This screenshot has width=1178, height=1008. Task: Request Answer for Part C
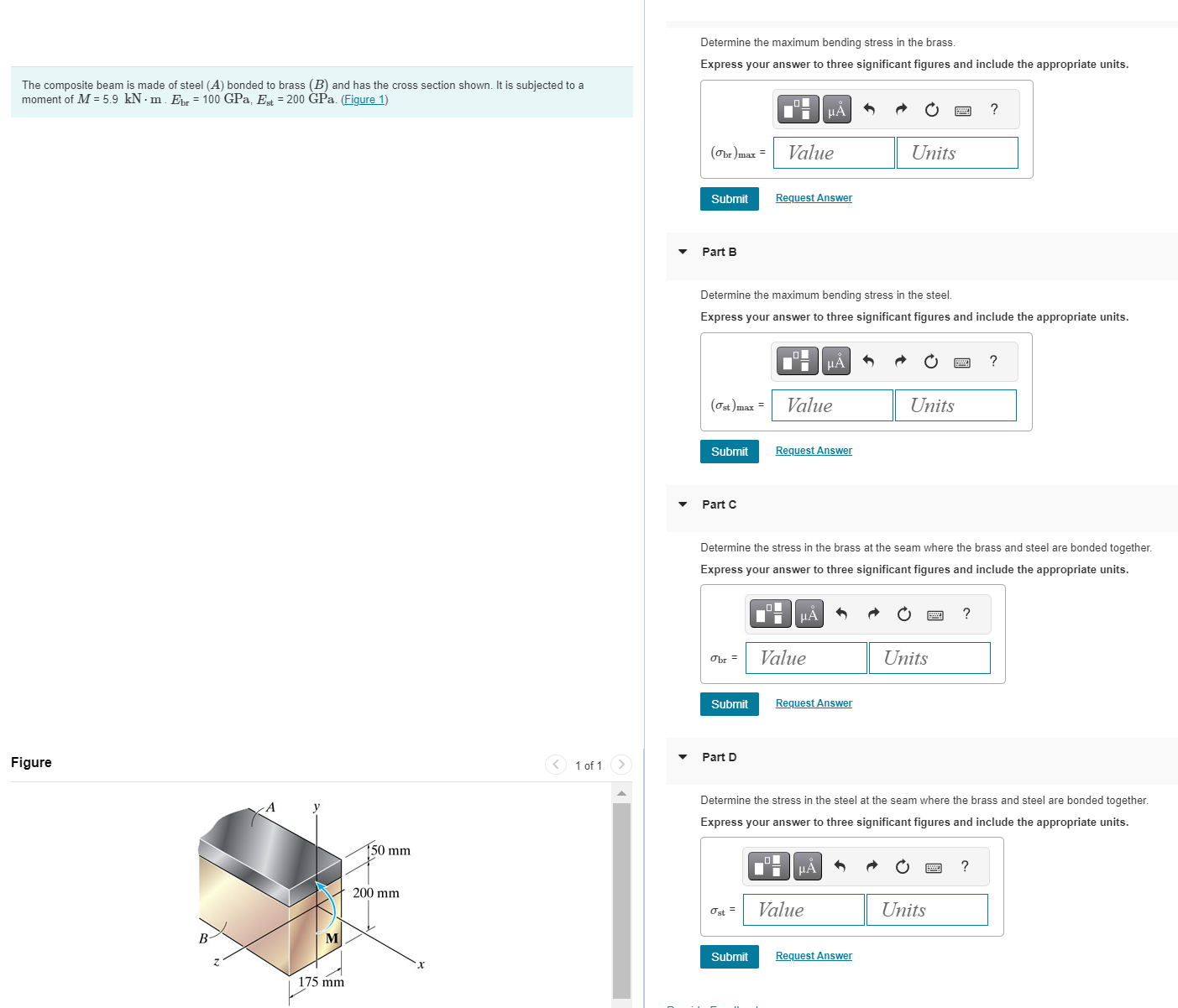814,703
